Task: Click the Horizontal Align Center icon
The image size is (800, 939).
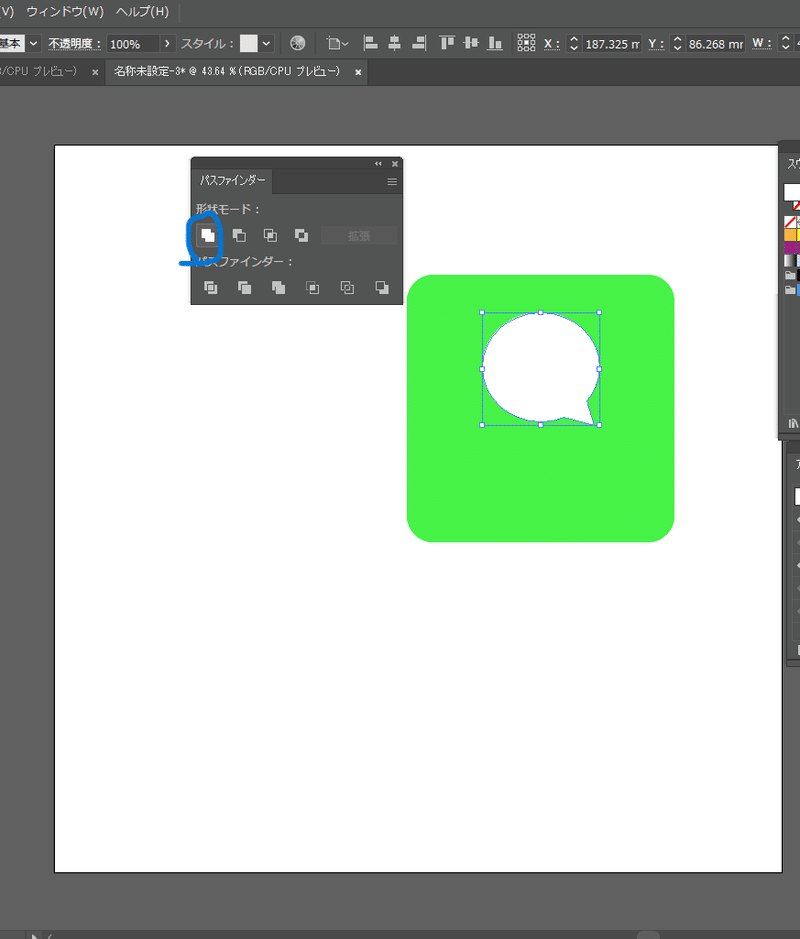Action: [394, 43]
